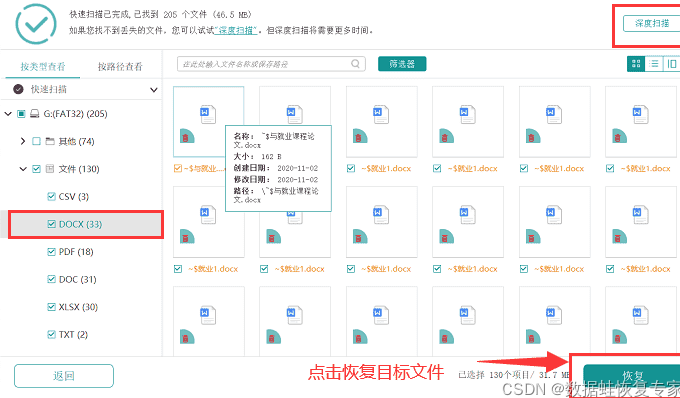Click the 文件 category icon
Image resolution: width=680 pixels, height=398 pixels.
50,169
